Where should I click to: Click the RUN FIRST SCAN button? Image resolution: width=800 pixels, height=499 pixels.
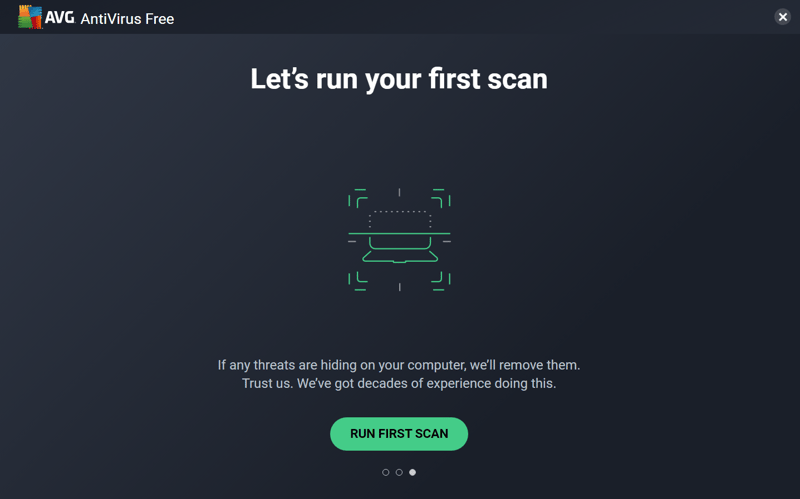[399, 434]
